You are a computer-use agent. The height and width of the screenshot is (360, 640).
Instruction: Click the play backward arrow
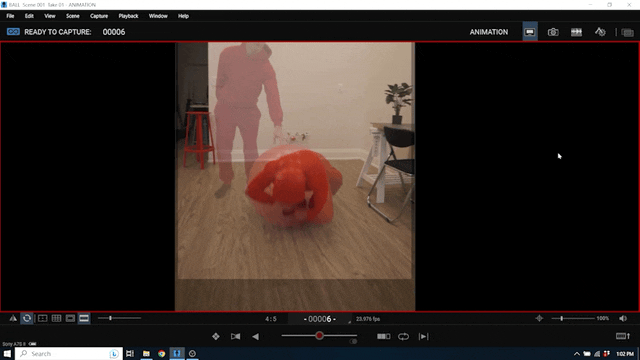[256, 336]
